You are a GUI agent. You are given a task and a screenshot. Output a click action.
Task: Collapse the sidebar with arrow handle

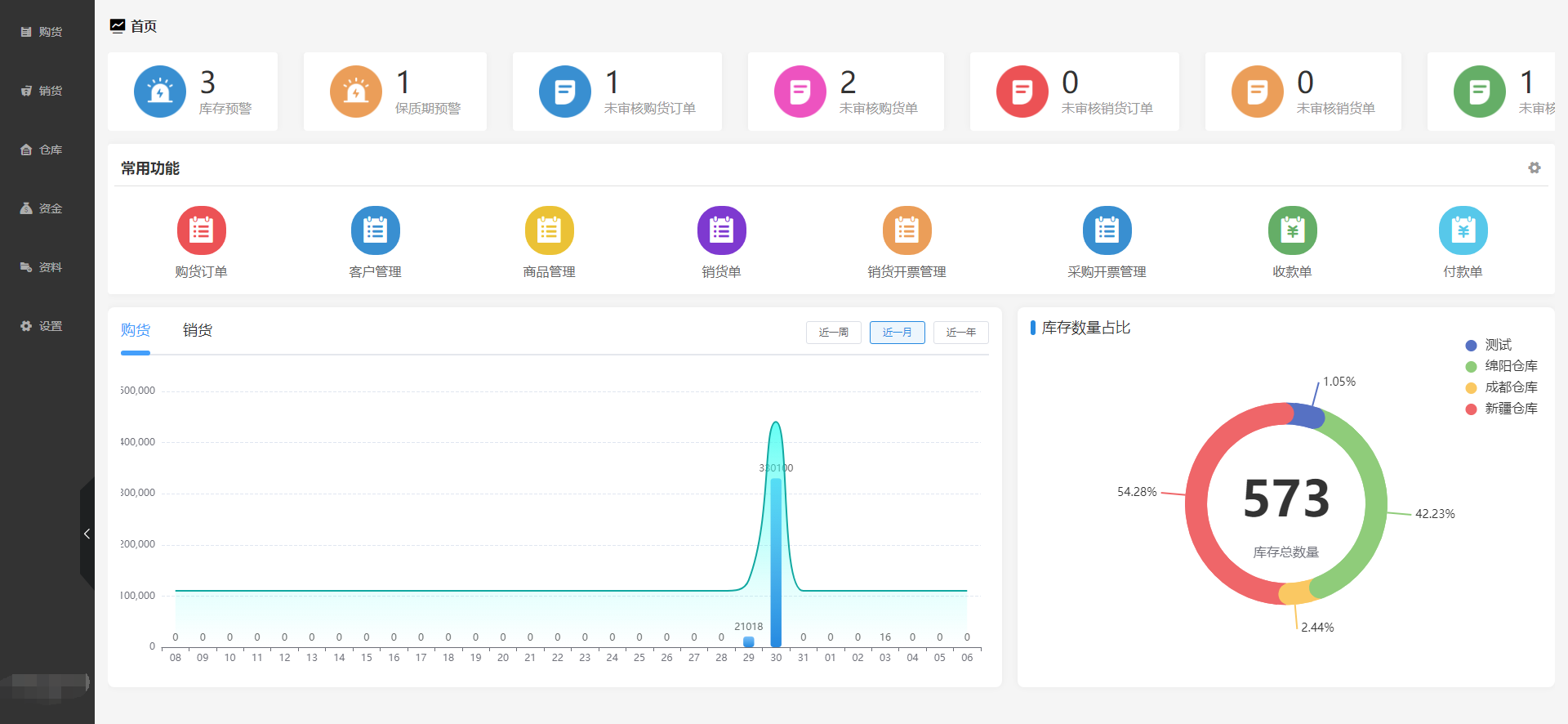pyautogui.click(x=87, y=534)
